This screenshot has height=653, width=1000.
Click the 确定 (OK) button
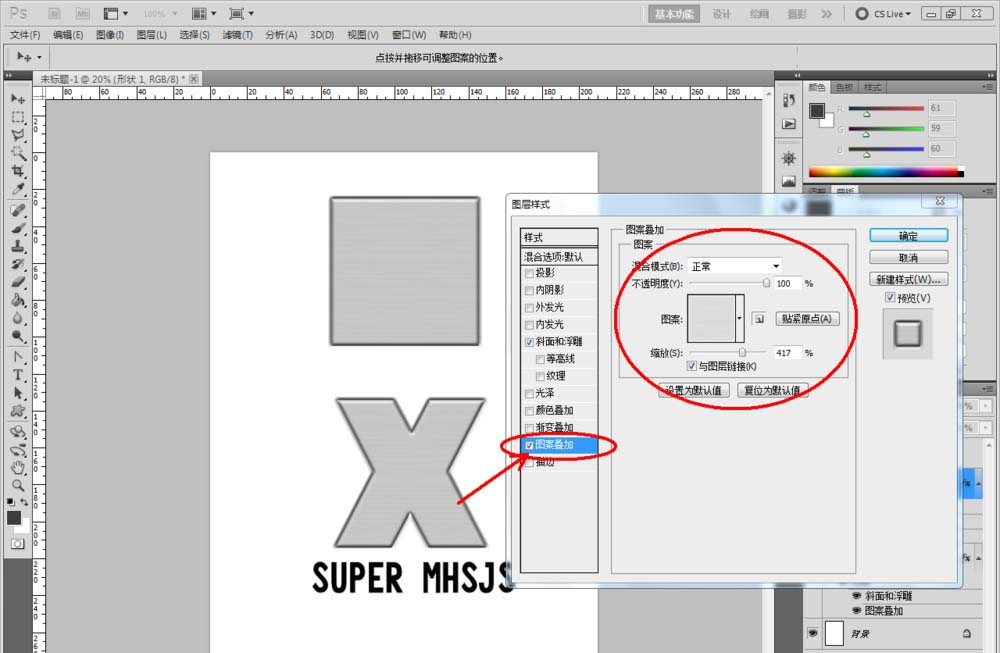pyautogui.click(x=908, y=235)
